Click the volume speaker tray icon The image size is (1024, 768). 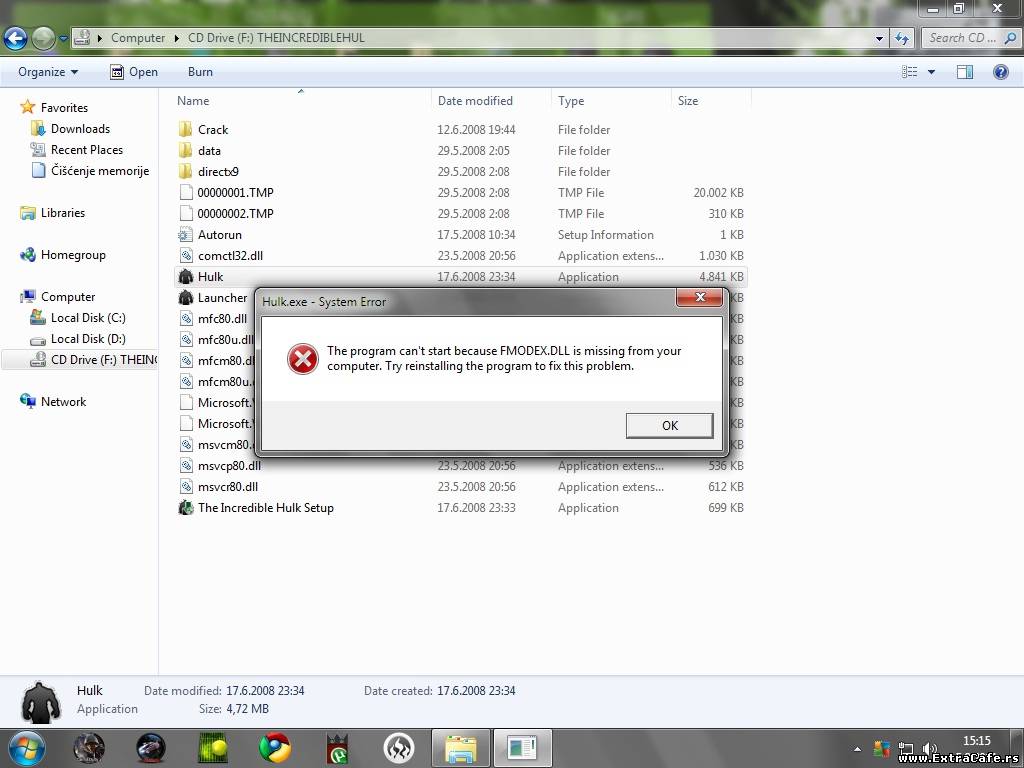(x=928, y=749)
